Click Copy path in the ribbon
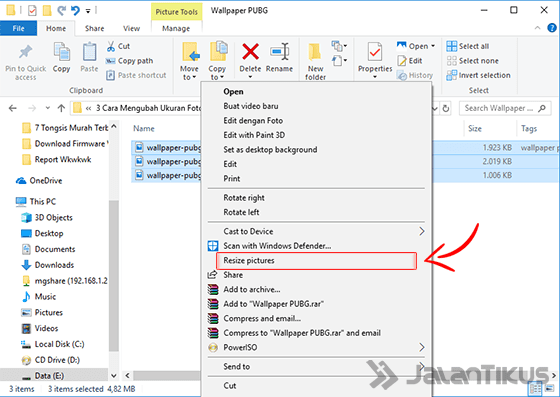The width and height of the screenshot is (560, 397). (129, 61)
